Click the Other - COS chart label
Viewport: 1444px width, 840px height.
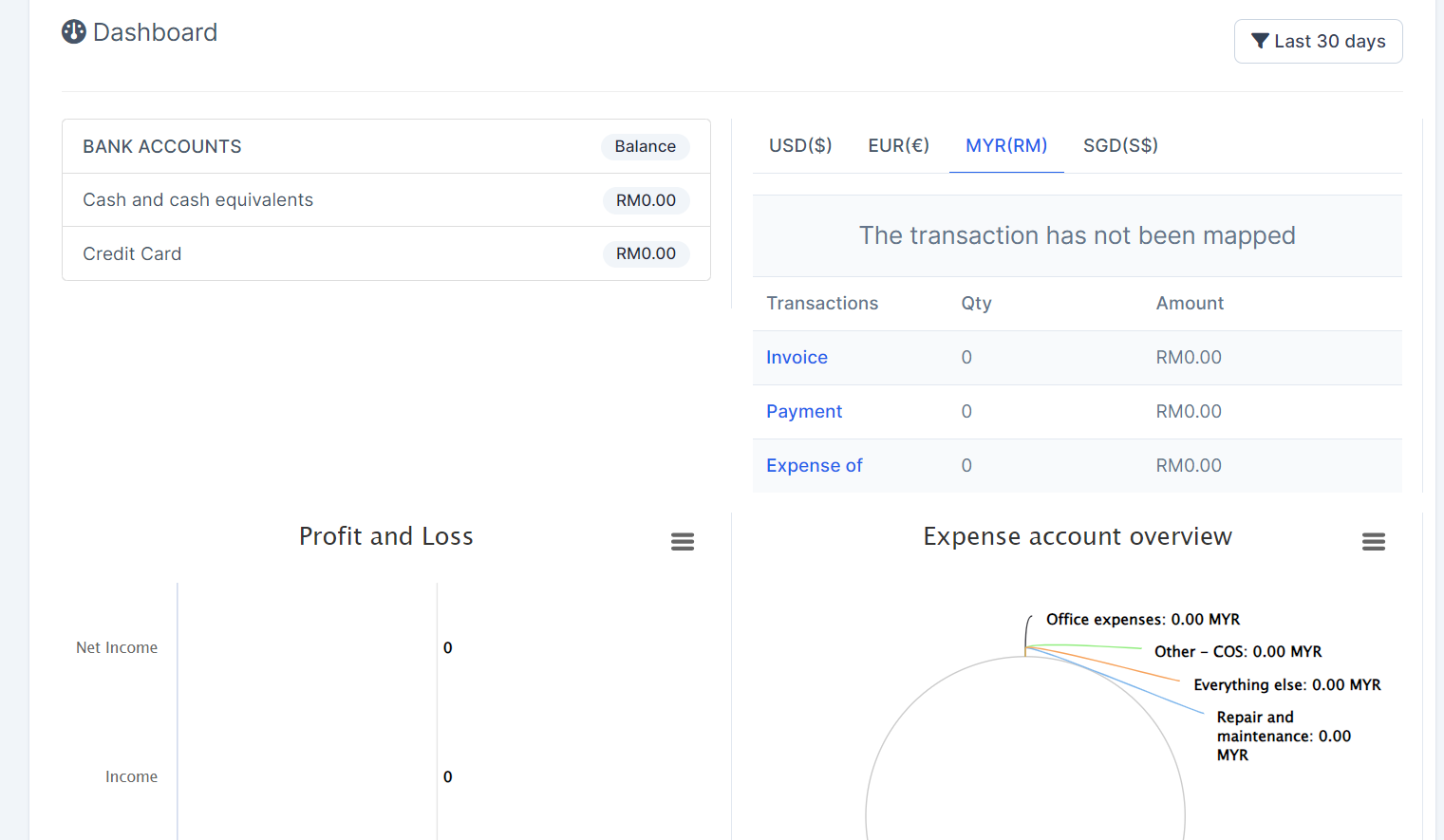(x=1237, y=652)
